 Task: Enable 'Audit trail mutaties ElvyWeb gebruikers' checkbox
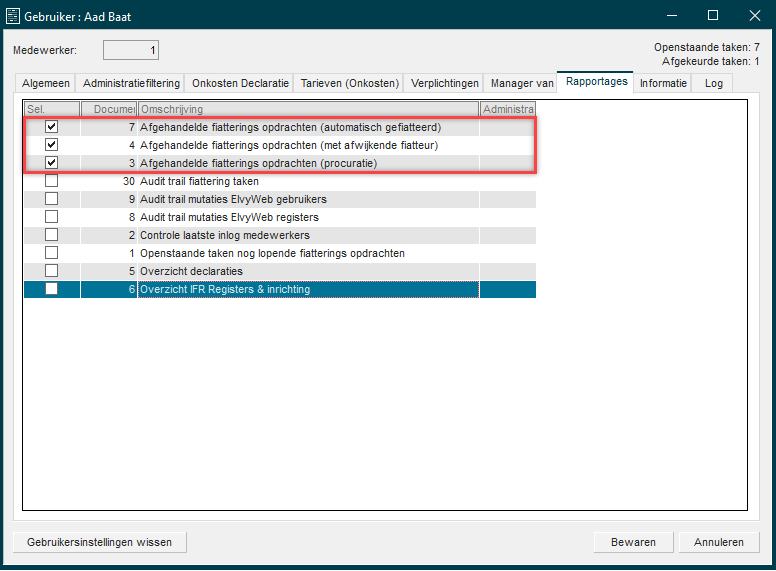[x=52, y=199]
